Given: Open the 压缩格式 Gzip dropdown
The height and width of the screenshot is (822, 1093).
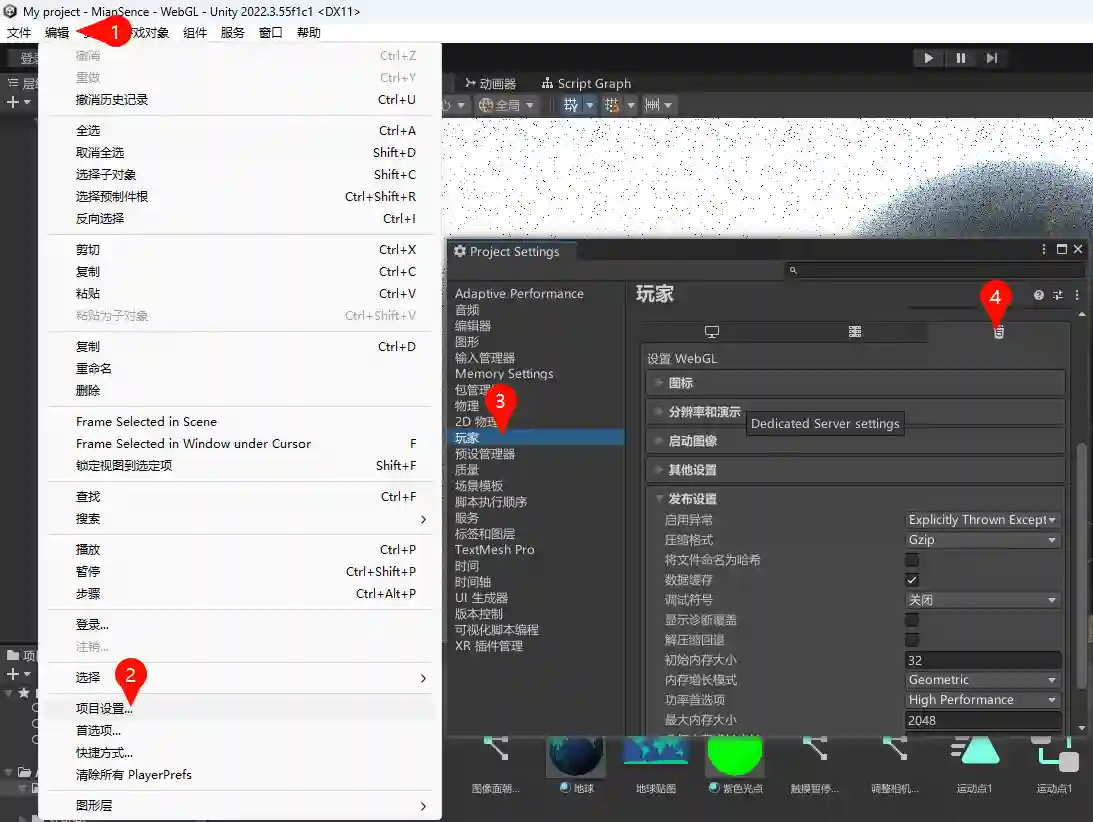Looking at the screenshot, I should pos(982,539).
